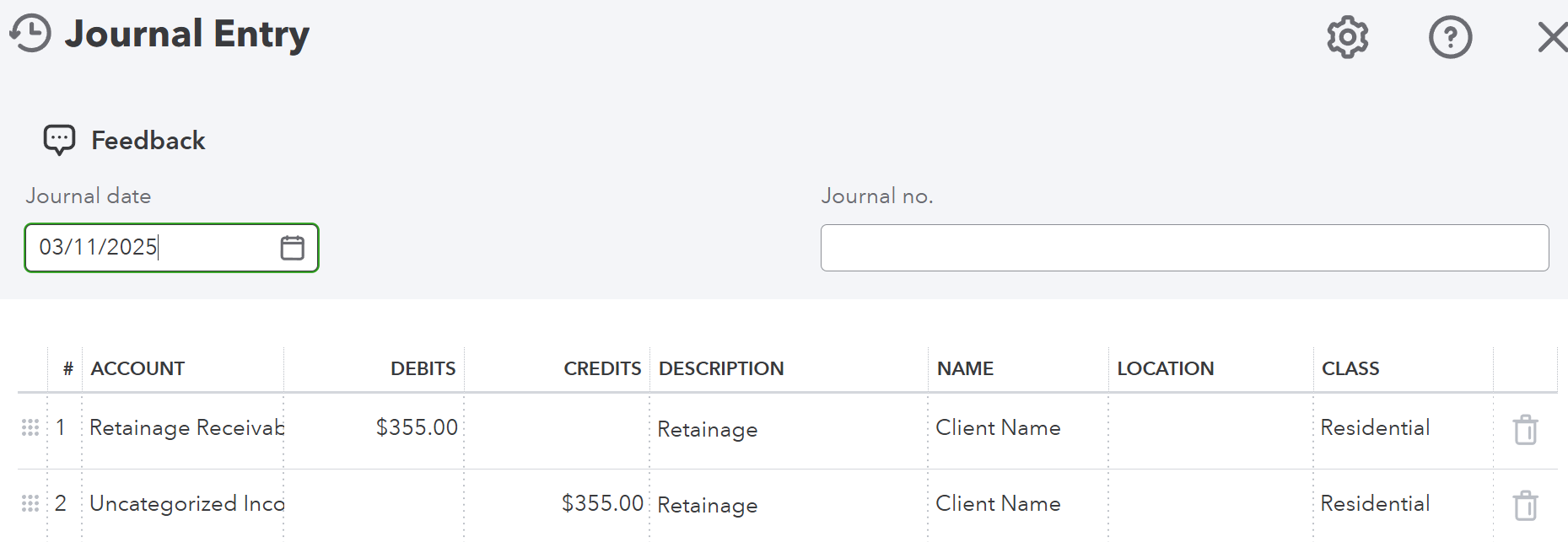1568x542 pixels.
Task: Select the Uncategorized Income account cell
Action: [x=186, y=504]
